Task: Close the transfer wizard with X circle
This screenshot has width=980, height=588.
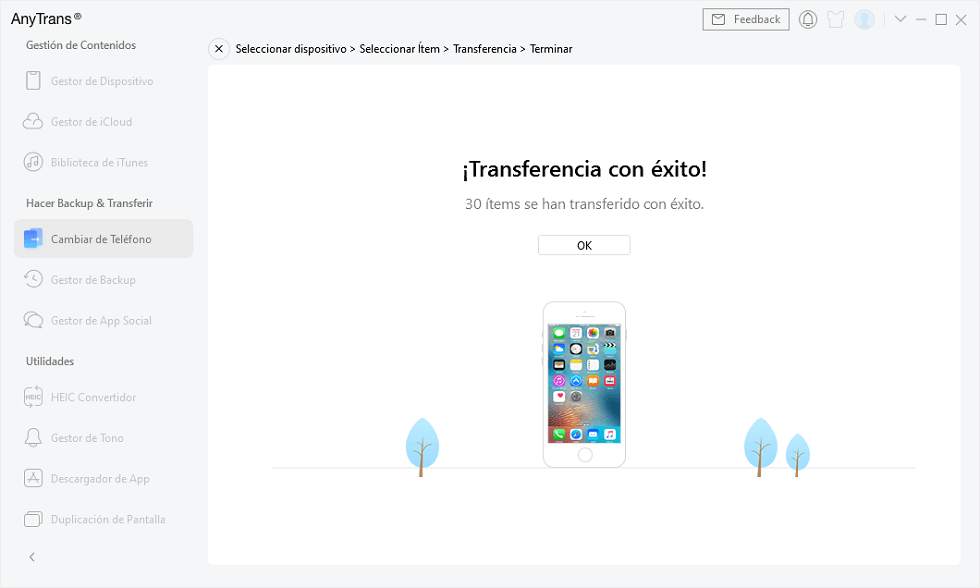Action: click(x=219, y=49)
